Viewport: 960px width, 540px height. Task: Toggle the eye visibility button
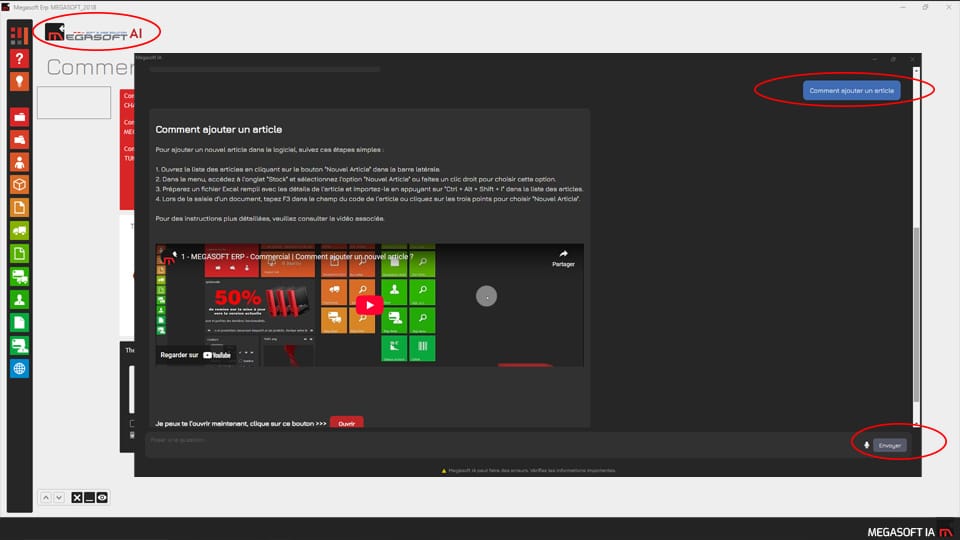102,497
